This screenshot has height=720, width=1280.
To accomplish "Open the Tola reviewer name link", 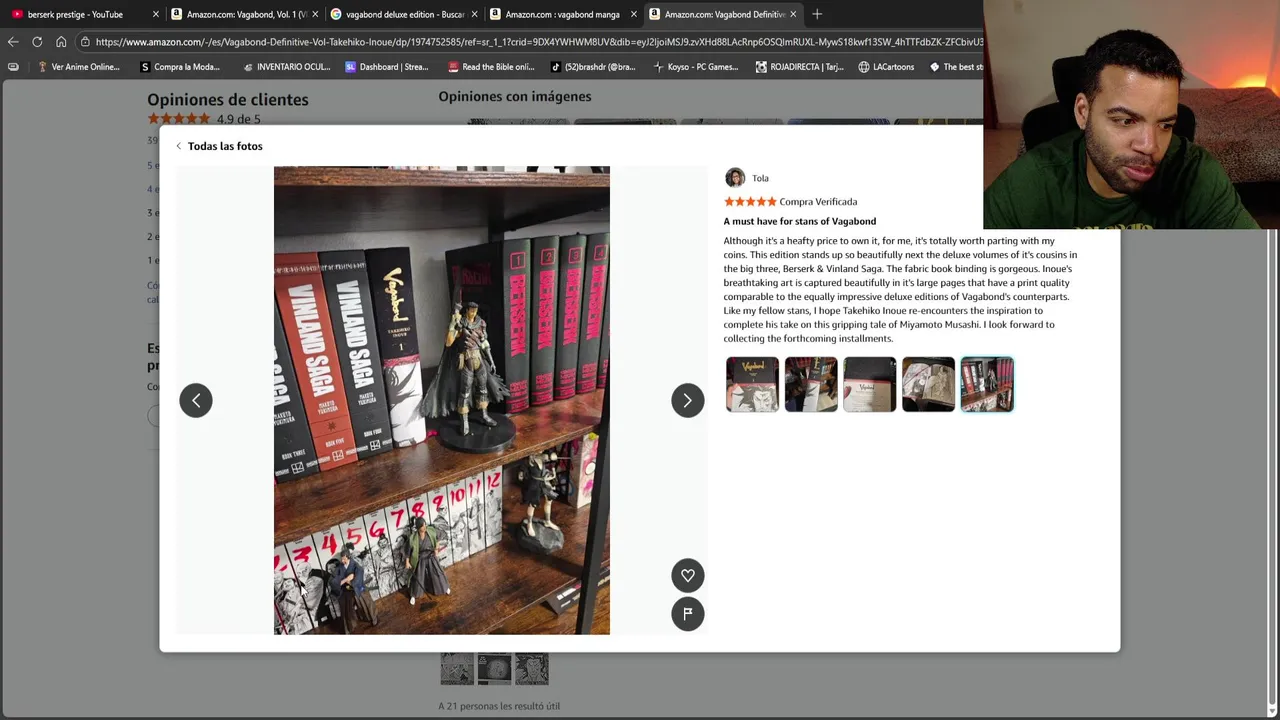I will pyautogui.click(x=760, y=178).
